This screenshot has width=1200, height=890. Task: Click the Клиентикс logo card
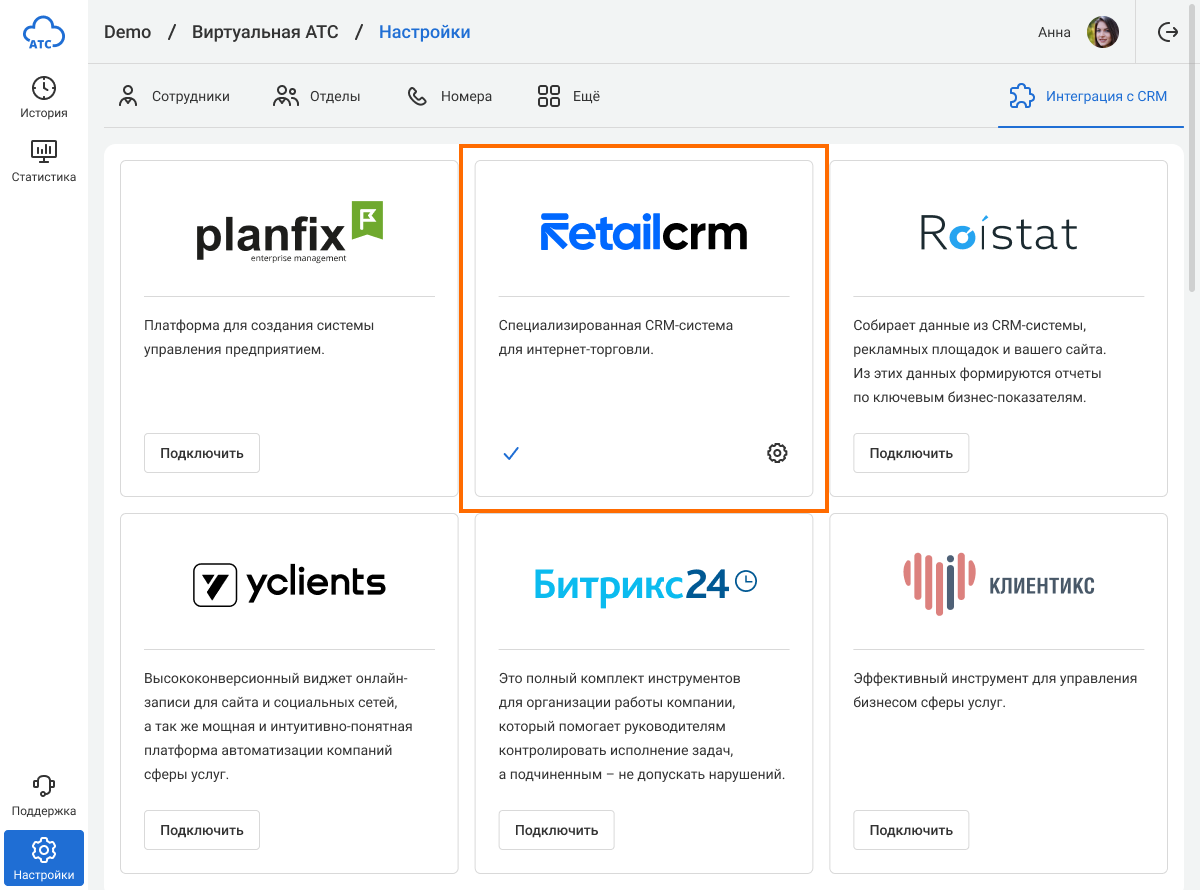(x=998, y=584)
